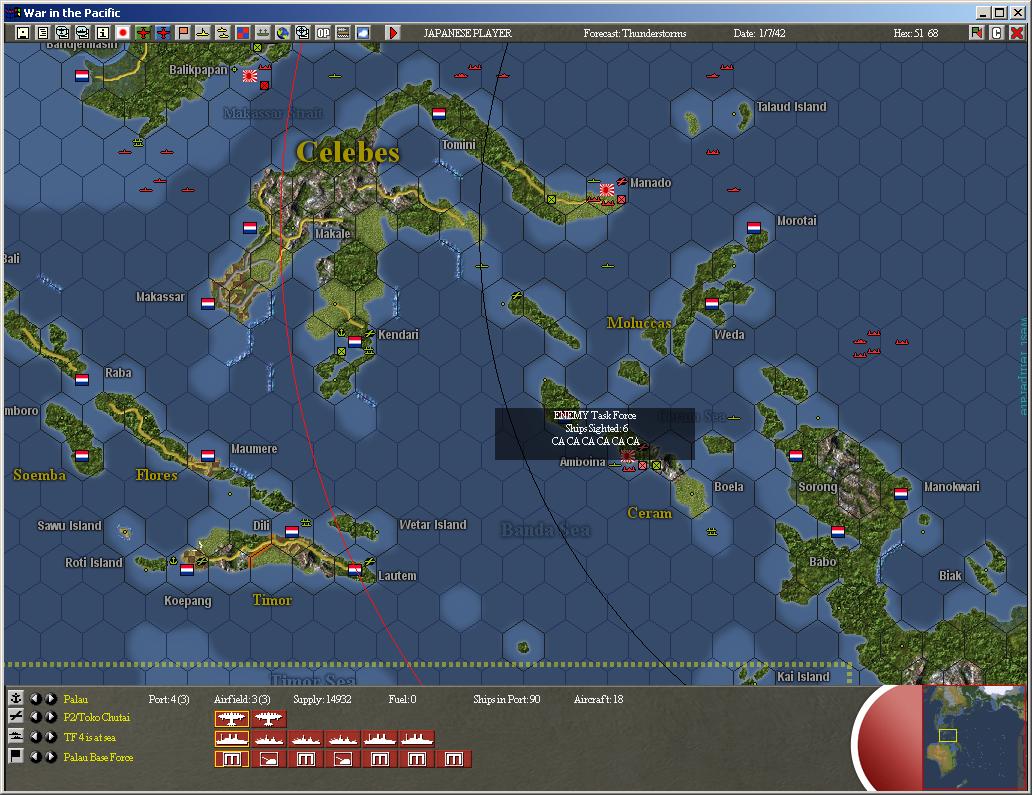Open the globe world map toolbar icon
1032x795 pixels.
(283, 32)
